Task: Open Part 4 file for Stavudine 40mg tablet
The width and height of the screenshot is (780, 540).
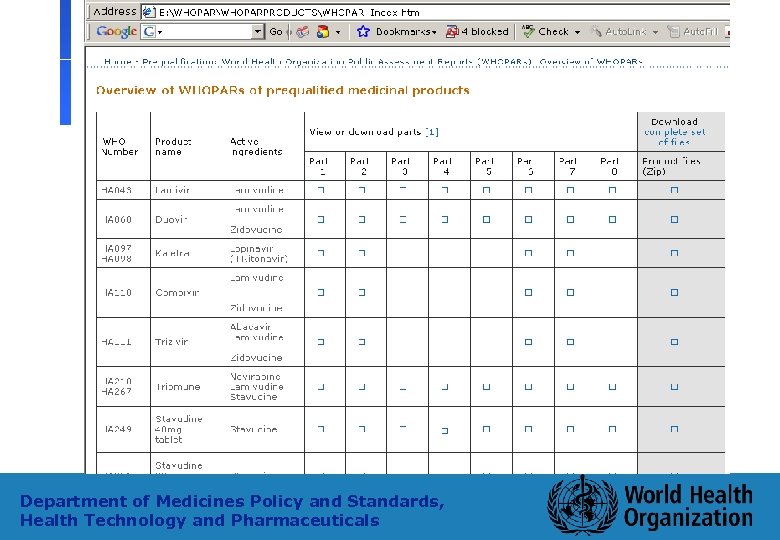Action: click(x=445, y=430)
